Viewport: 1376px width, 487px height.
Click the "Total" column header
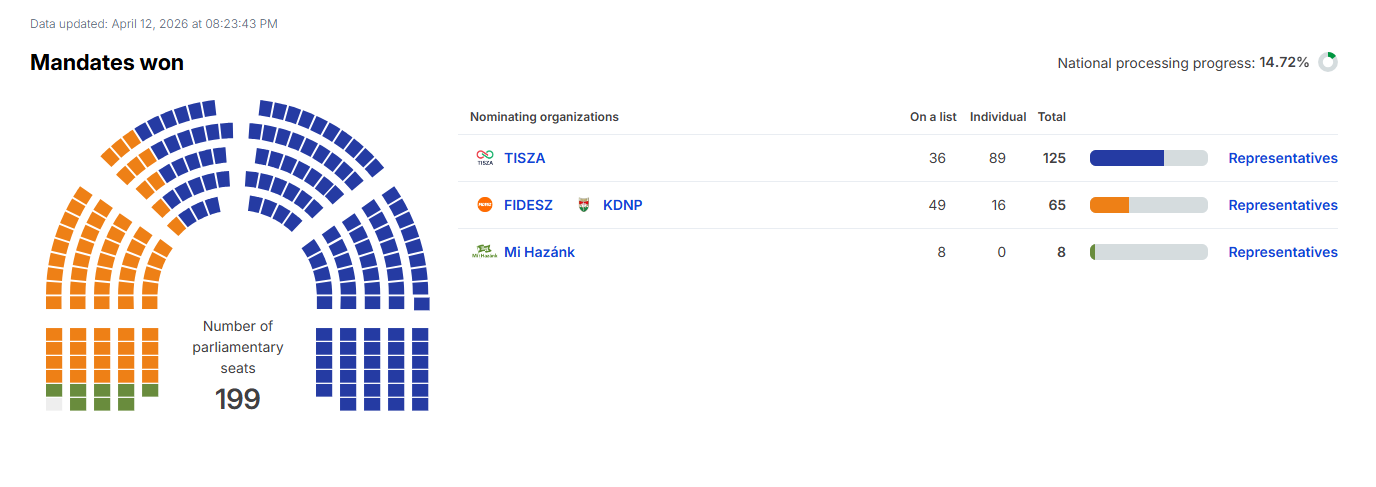1052,117
